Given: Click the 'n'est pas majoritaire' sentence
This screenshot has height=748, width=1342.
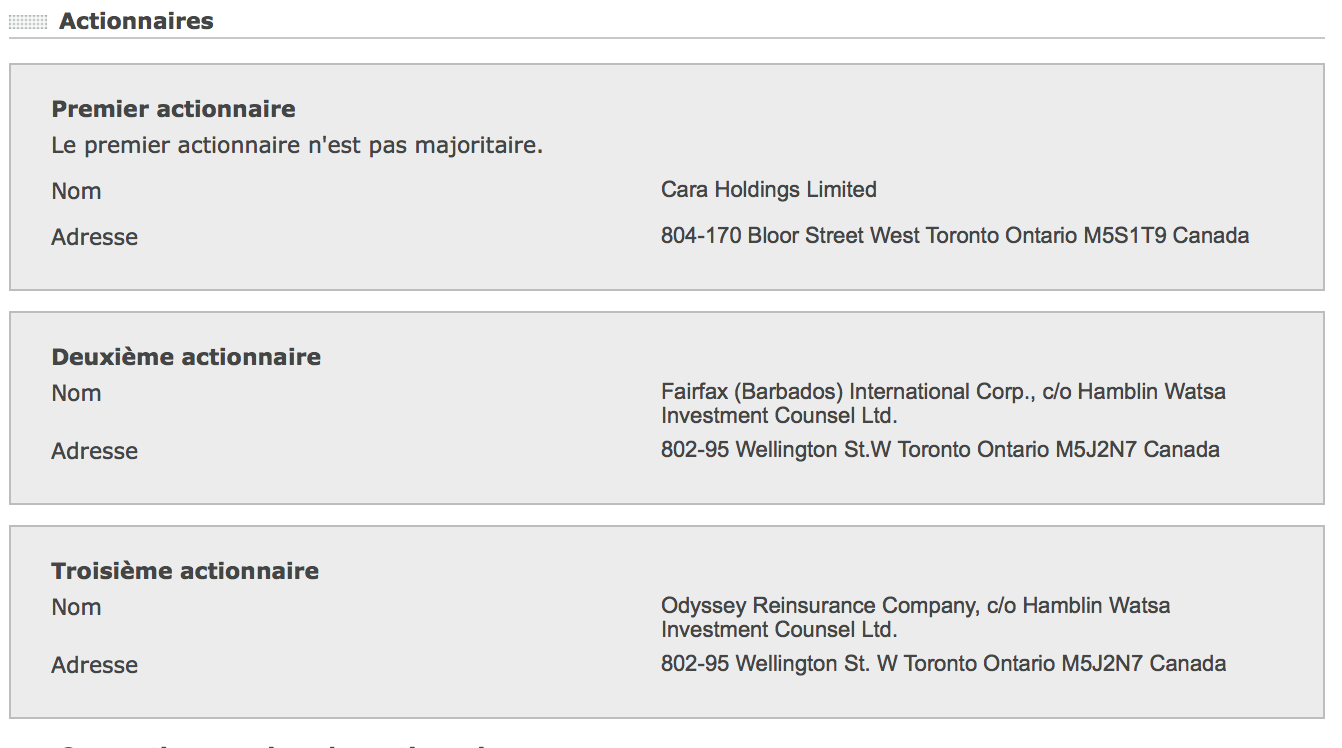Looking at the screenshot, I should coord(297,145).
